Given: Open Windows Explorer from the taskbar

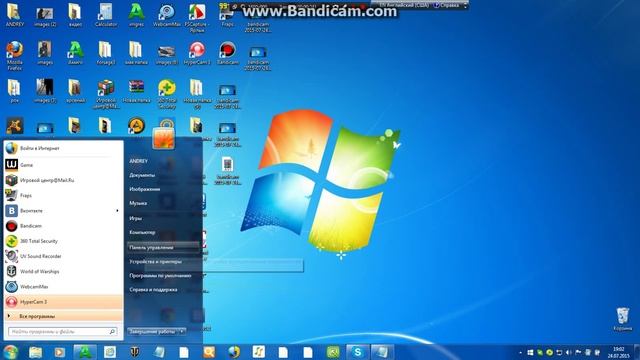Looking at the screenshot, I should [x=36, y=352].
